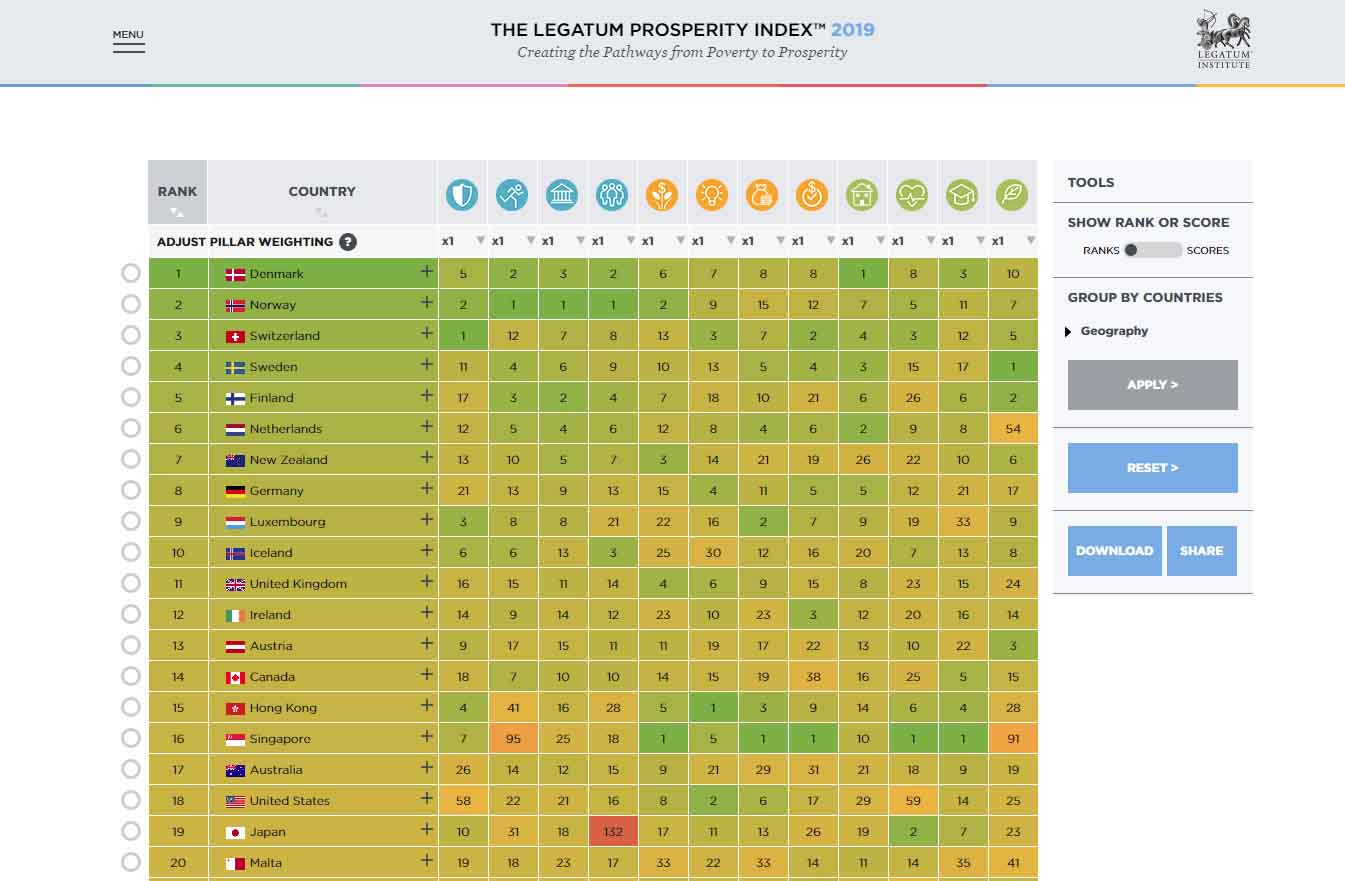This screenshot has height=881, width=1345.
Task: Click the Safety and Security shield pillar icon
Action: click(x=462, y=194)
